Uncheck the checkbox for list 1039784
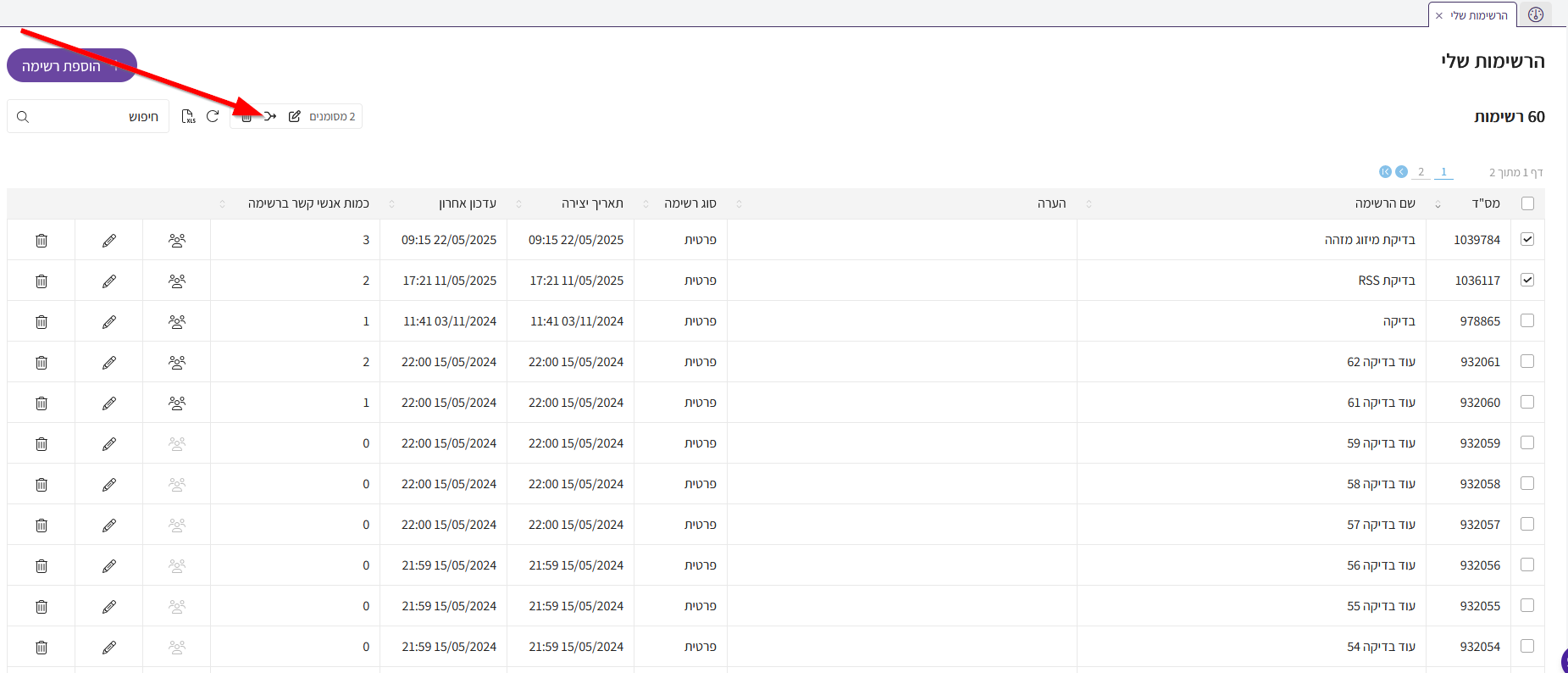 pyautogui.click(x=1527, y=239)
